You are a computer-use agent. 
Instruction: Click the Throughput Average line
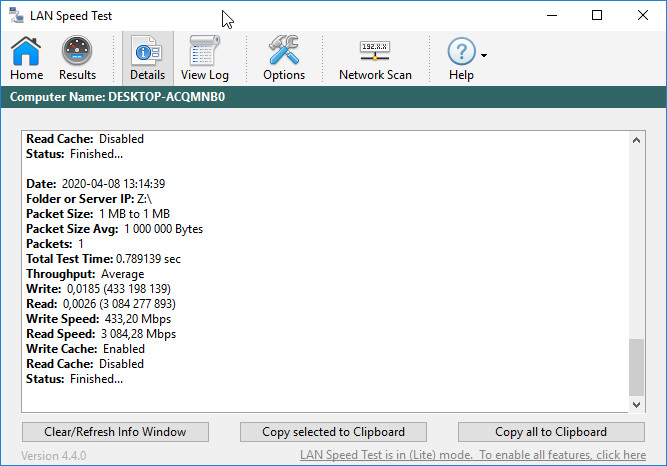point(85,274)
